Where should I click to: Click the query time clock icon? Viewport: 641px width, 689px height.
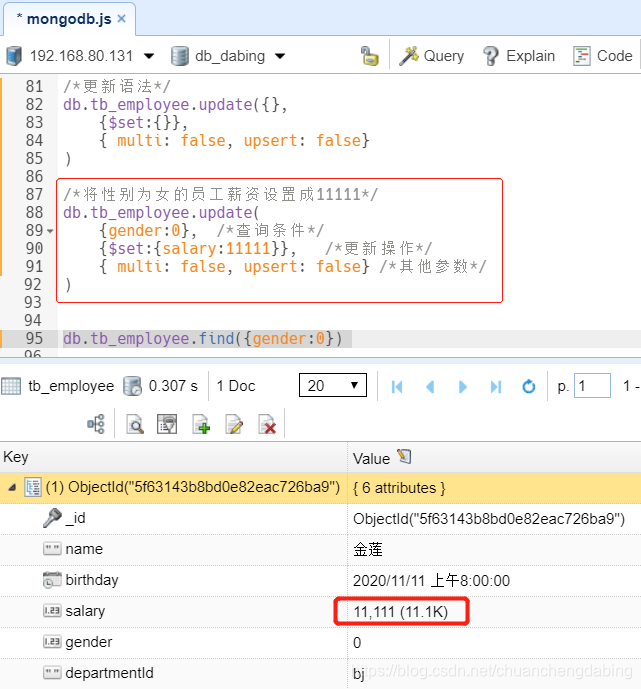click(132, 386)
